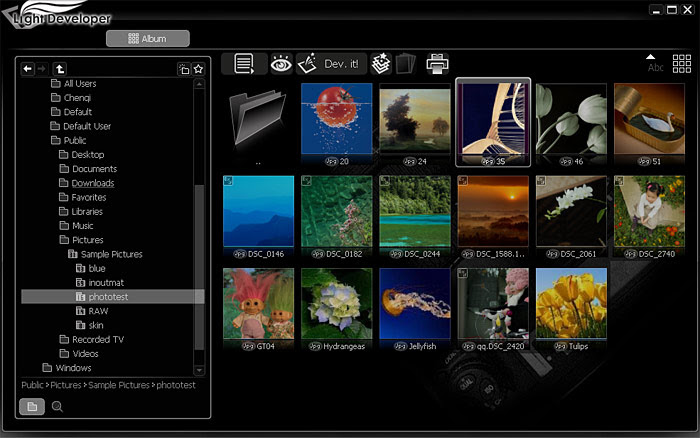Select the RAW folder in tree
Screen dimensions: 700x438
coord(98,311)
